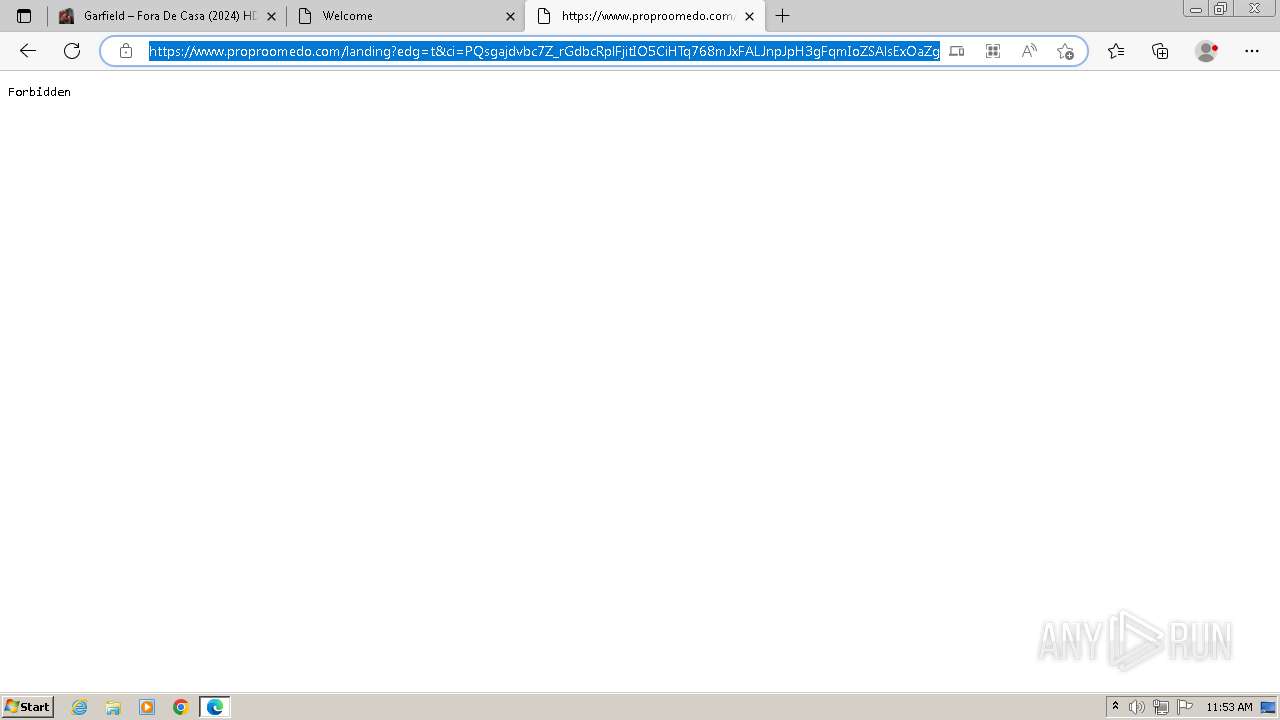Viewport: 1280px width, 720px height.
Task: Select the proproomedo.com tab
Action: point(645,16)
